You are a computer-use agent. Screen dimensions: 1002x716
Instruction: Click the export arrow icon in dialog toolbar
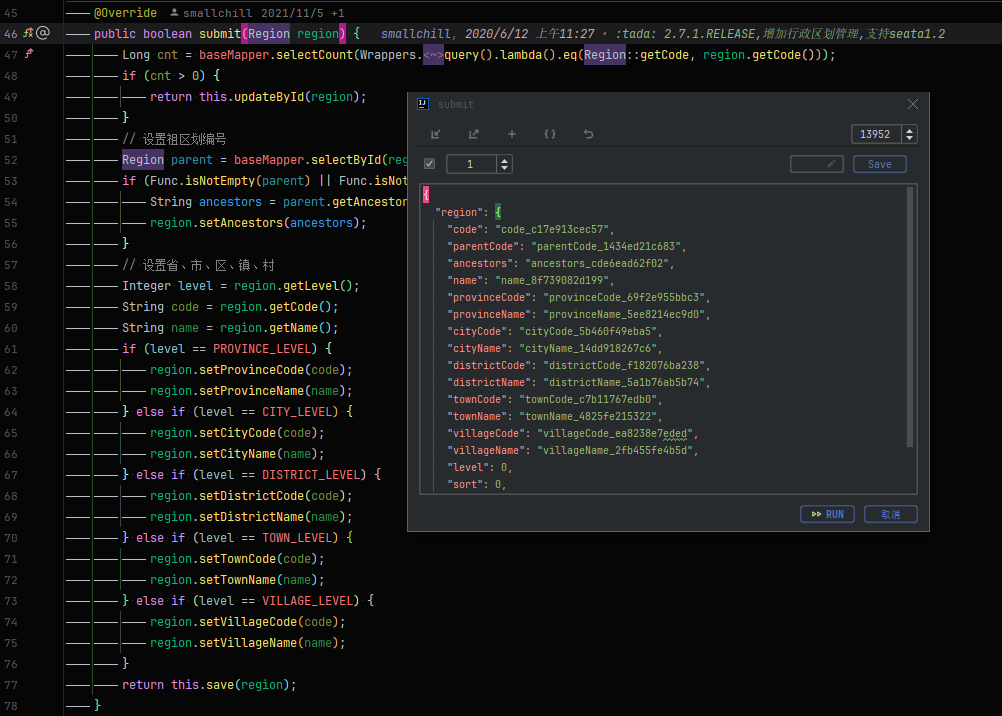coord(474,134)
